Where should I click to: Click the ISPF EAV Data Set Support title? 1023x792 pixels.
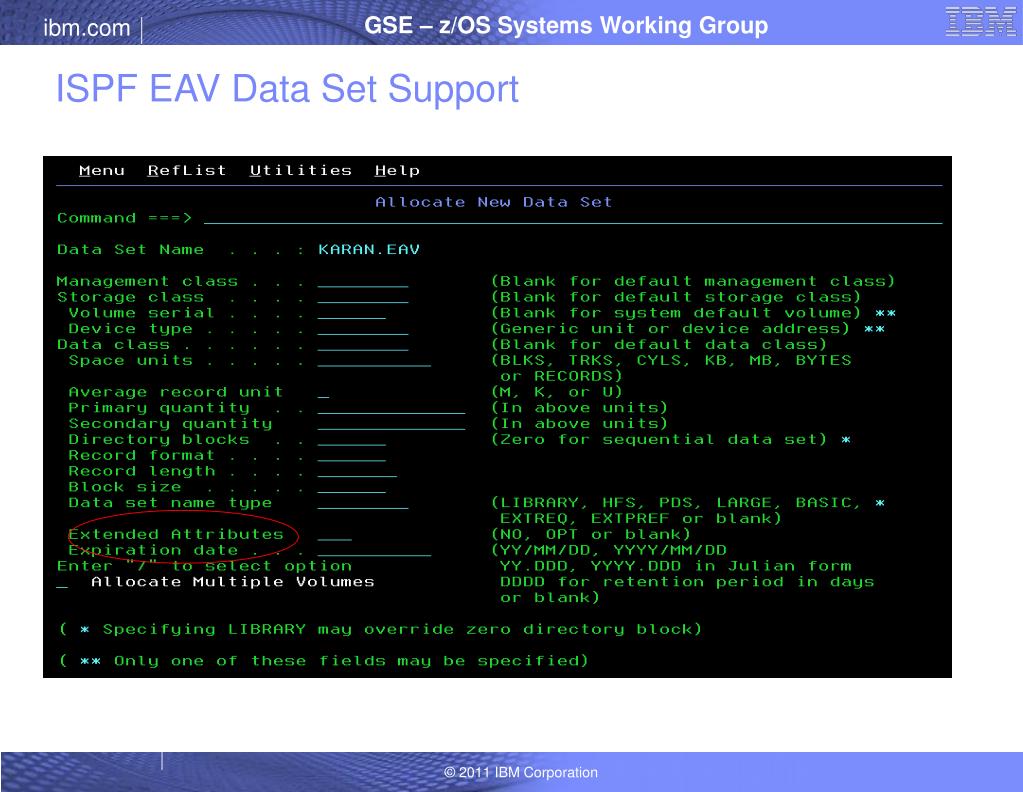(287, 89)
